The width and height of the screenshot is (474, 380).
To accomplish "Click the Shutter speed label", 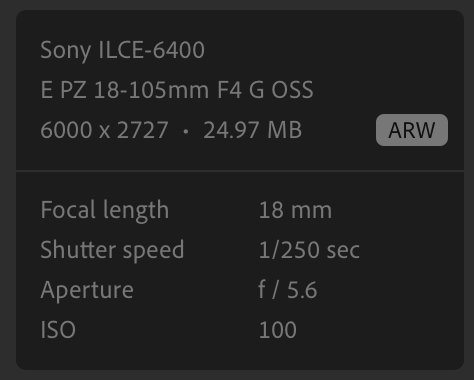I will click(112, 251).
